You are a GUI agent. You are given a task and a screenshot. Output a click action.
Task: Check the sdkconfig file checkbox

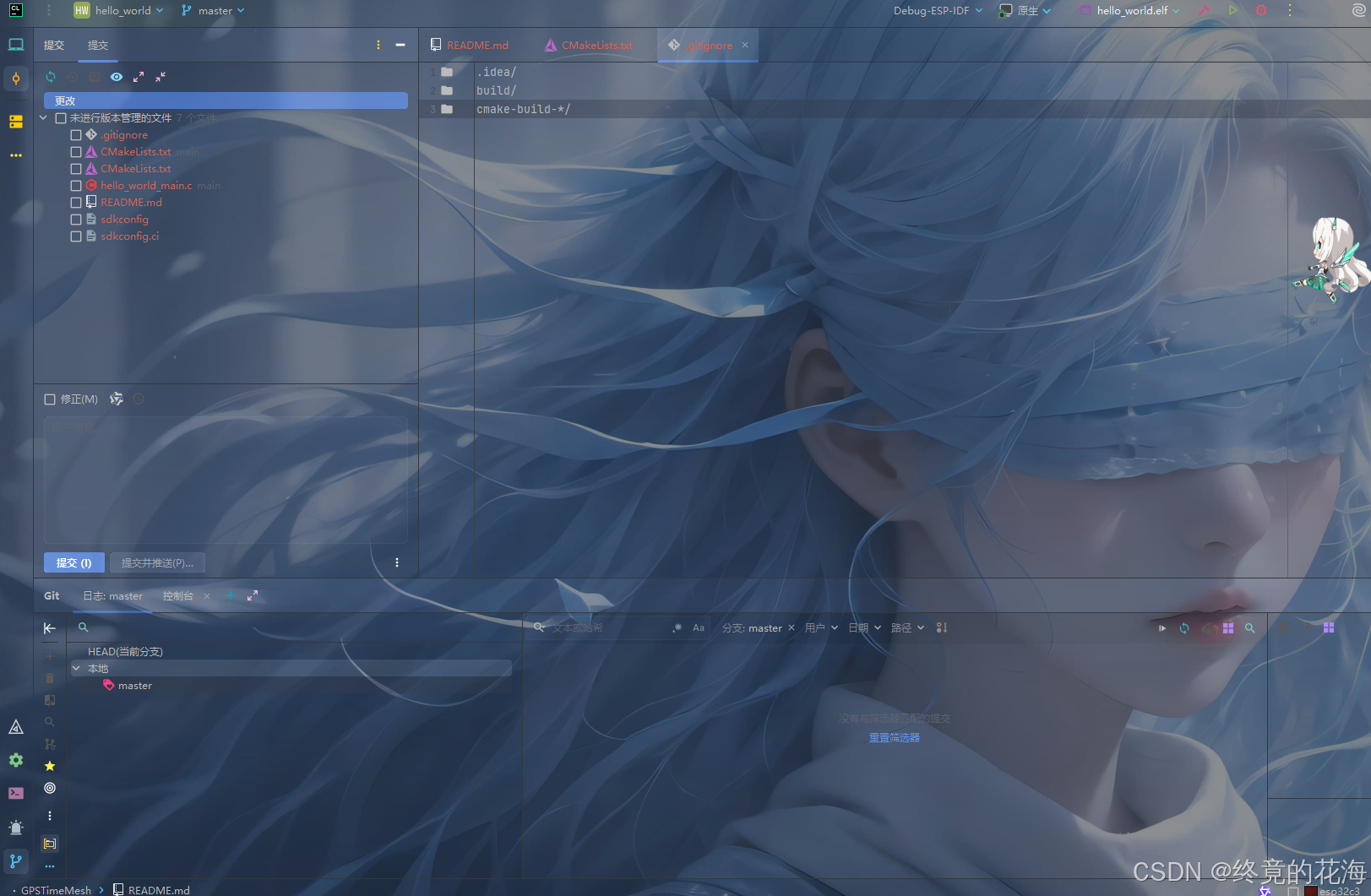[x=76, y=220]
